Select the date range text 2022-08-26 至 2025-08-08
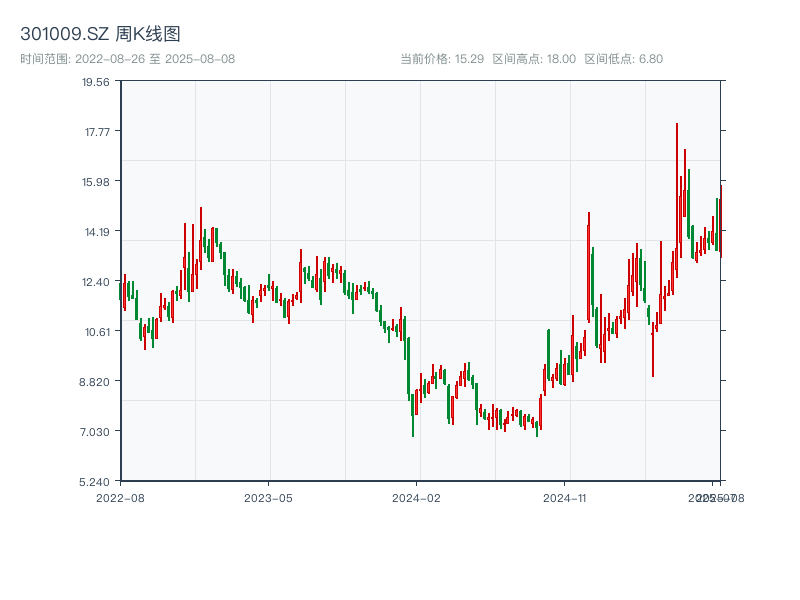The height and width of the screenshot is (600, 800). point(155,59)
